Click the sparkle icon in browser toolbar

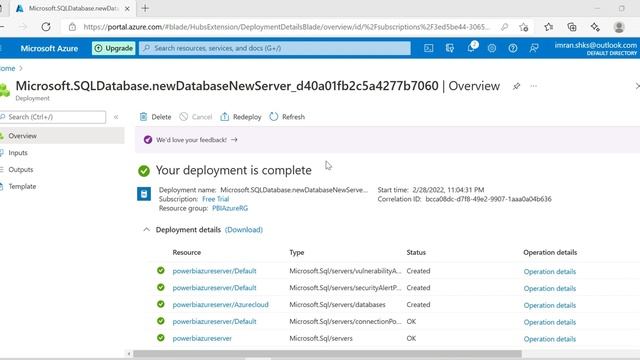point(595,27)
